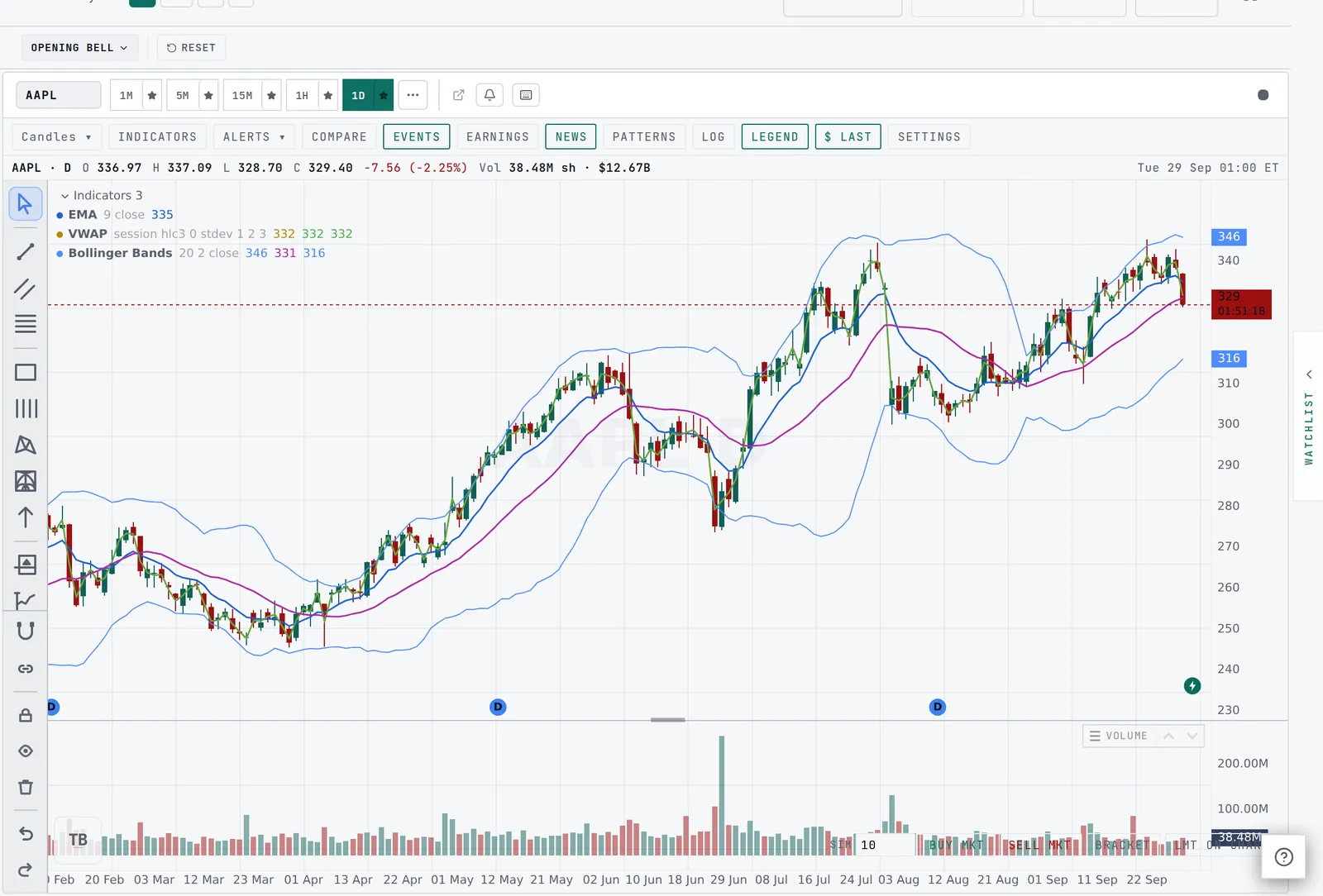Redo the last drawing action
The height and width of the screenshot is (896, 1323).
pyautogui.click(x=26, y=870)
